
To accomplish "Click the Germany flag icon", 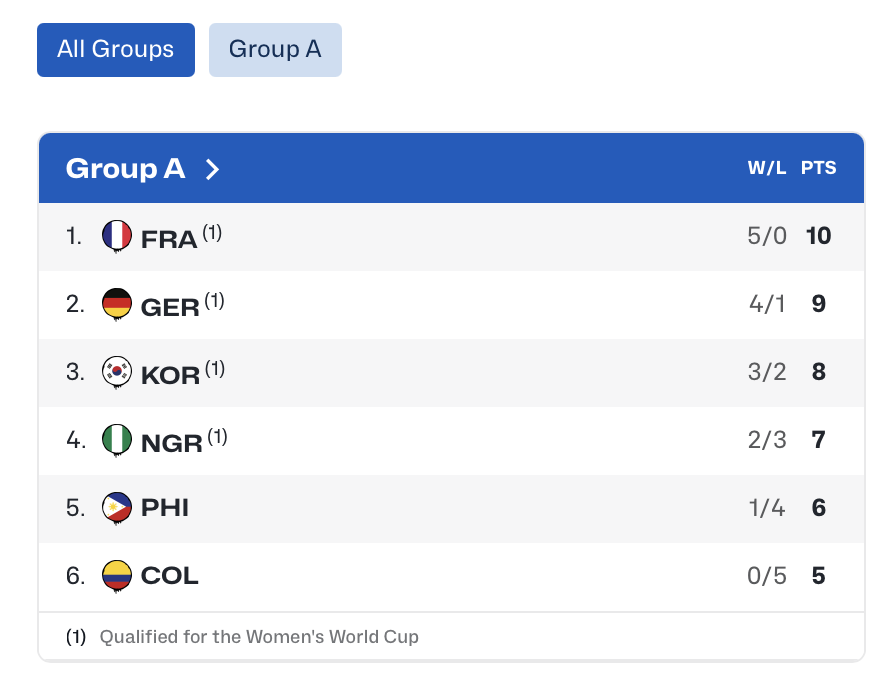I will click(117, 304).
